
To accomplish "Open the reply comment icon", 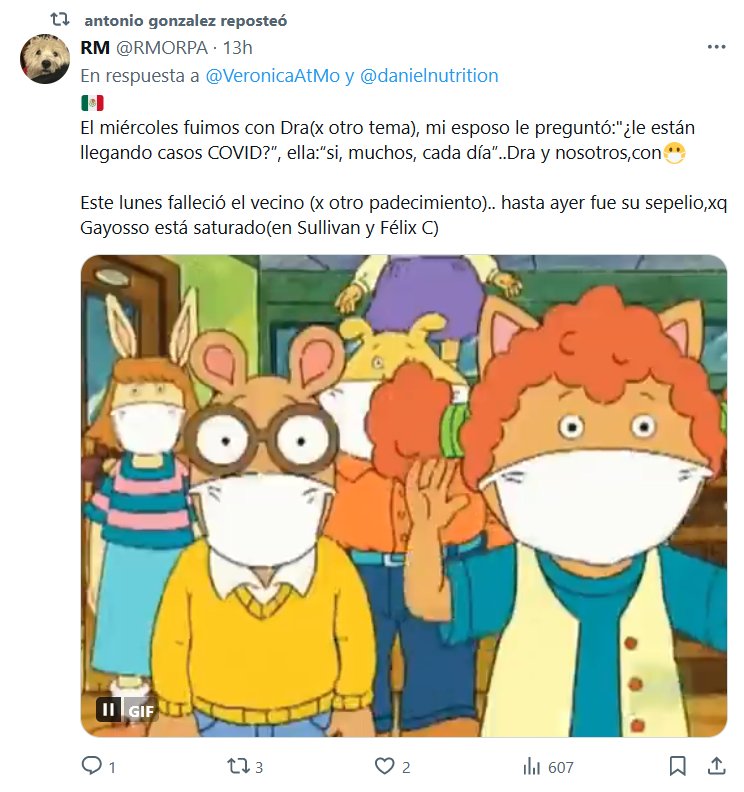I will [91, 766].
